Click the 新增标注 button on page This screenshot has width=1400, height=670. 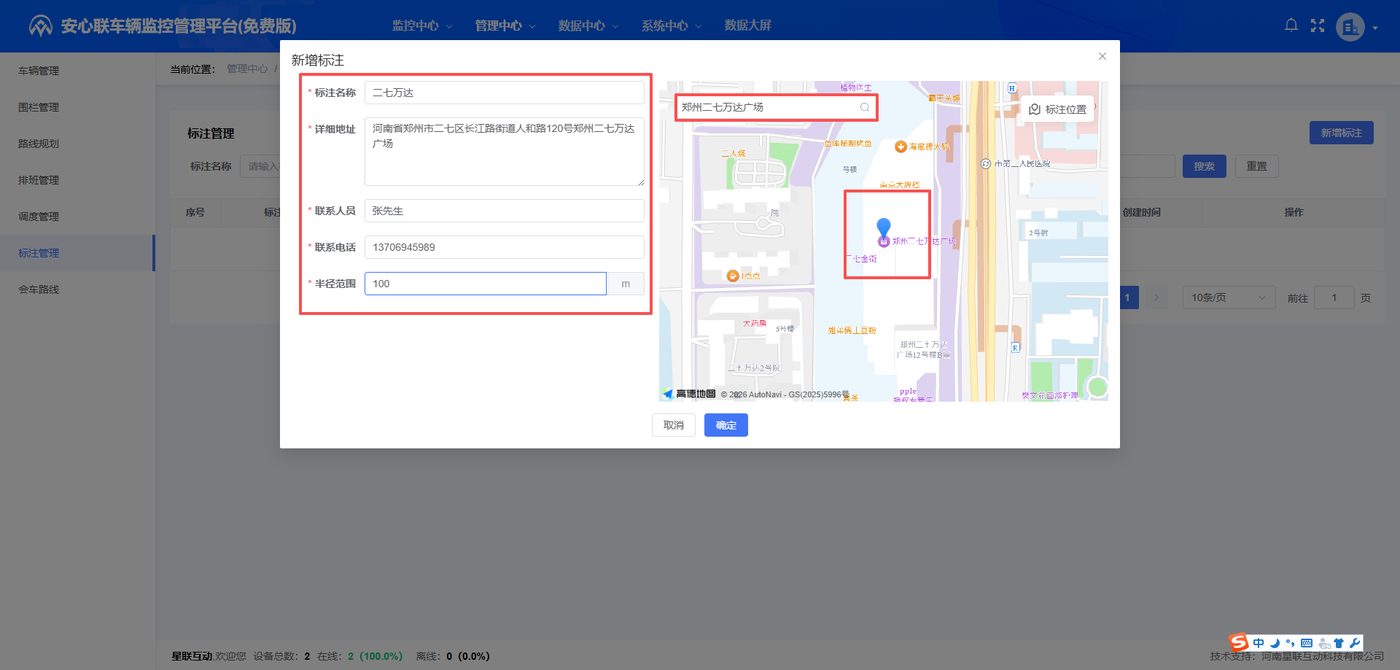1341,133
